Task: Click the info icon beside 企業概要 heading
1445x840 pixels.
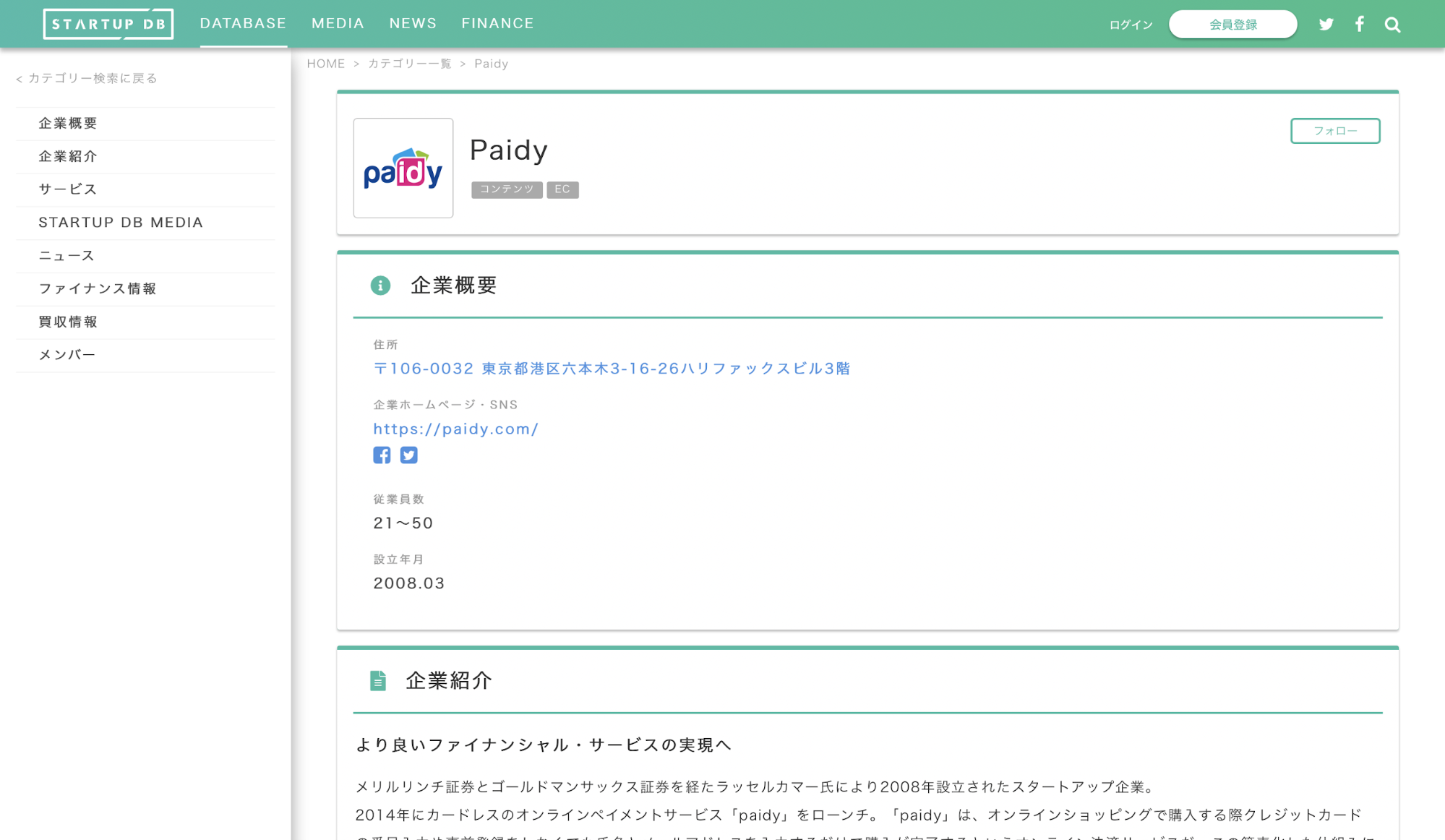Action: coord(381,286)
